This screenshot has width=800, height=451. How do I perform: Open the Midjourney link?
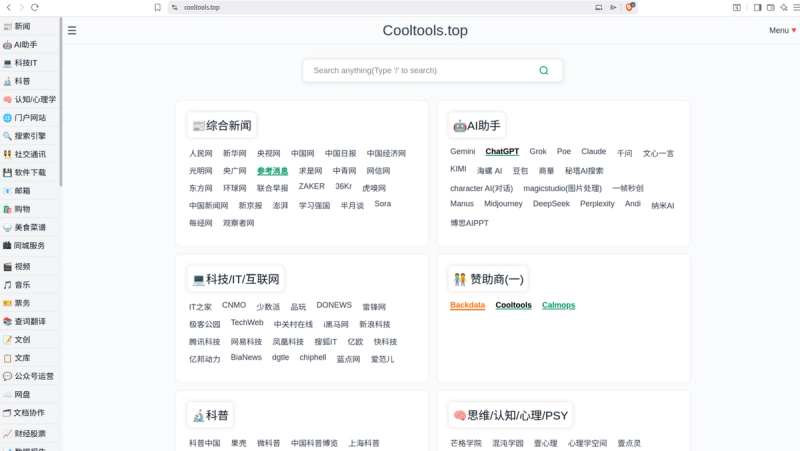[x=504, y=204]
